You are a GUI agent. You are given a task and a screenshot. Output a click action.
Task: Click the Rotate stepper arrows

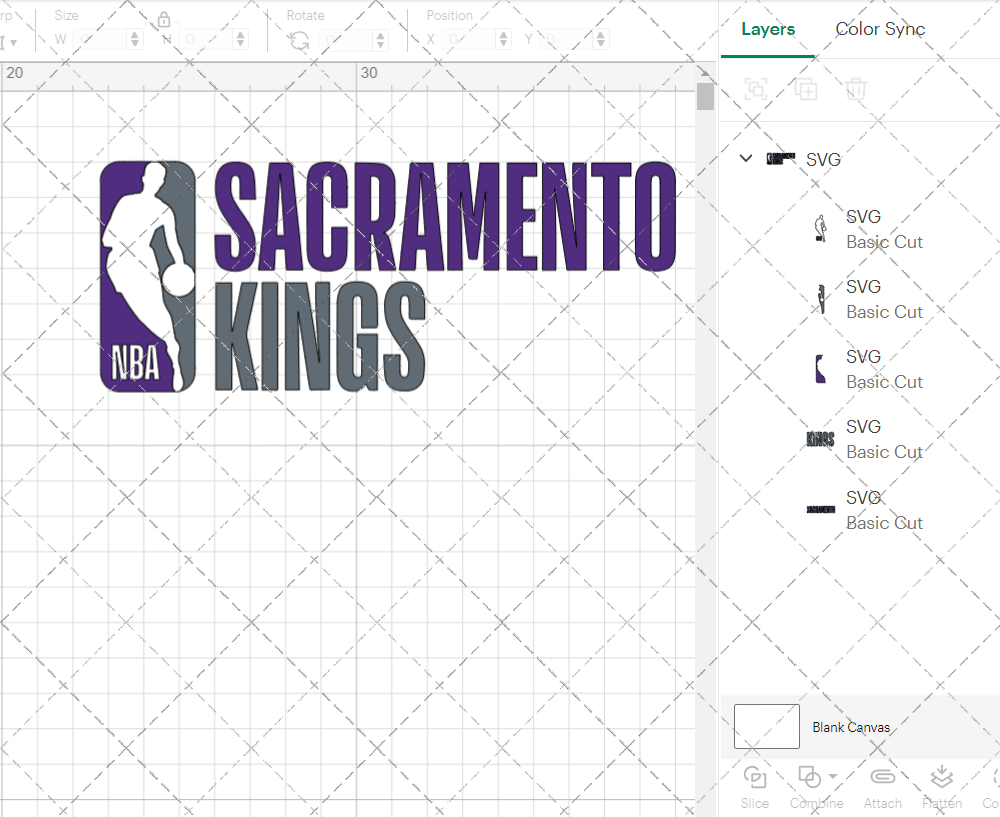point(380,40)
